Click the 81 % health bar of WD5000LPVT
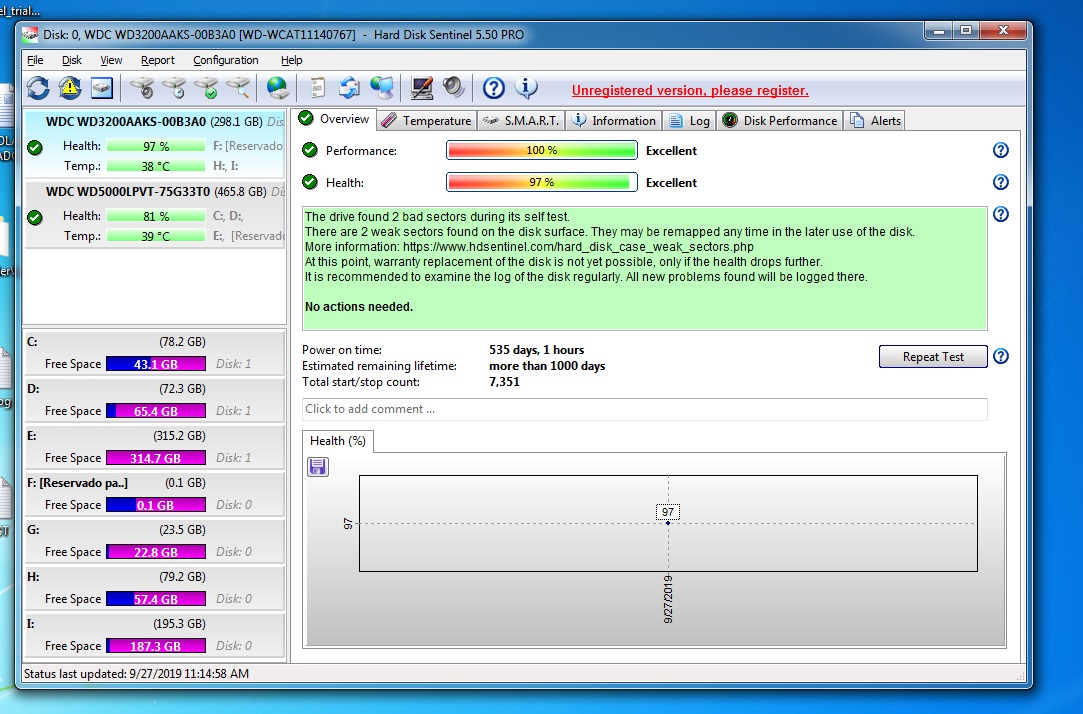1083x714 pixels. 156,216
